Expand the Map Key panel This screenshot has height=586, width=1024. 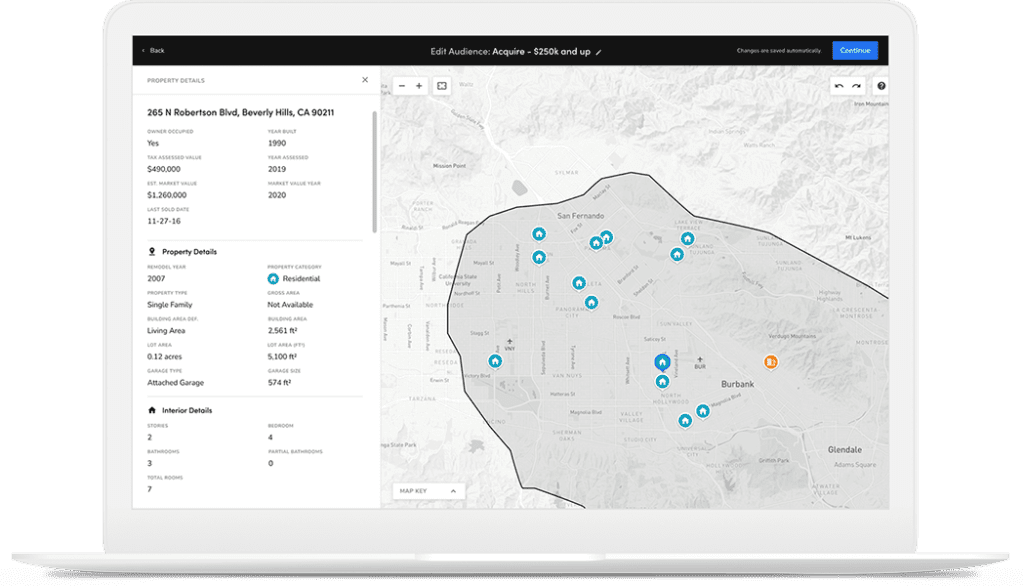428,491
